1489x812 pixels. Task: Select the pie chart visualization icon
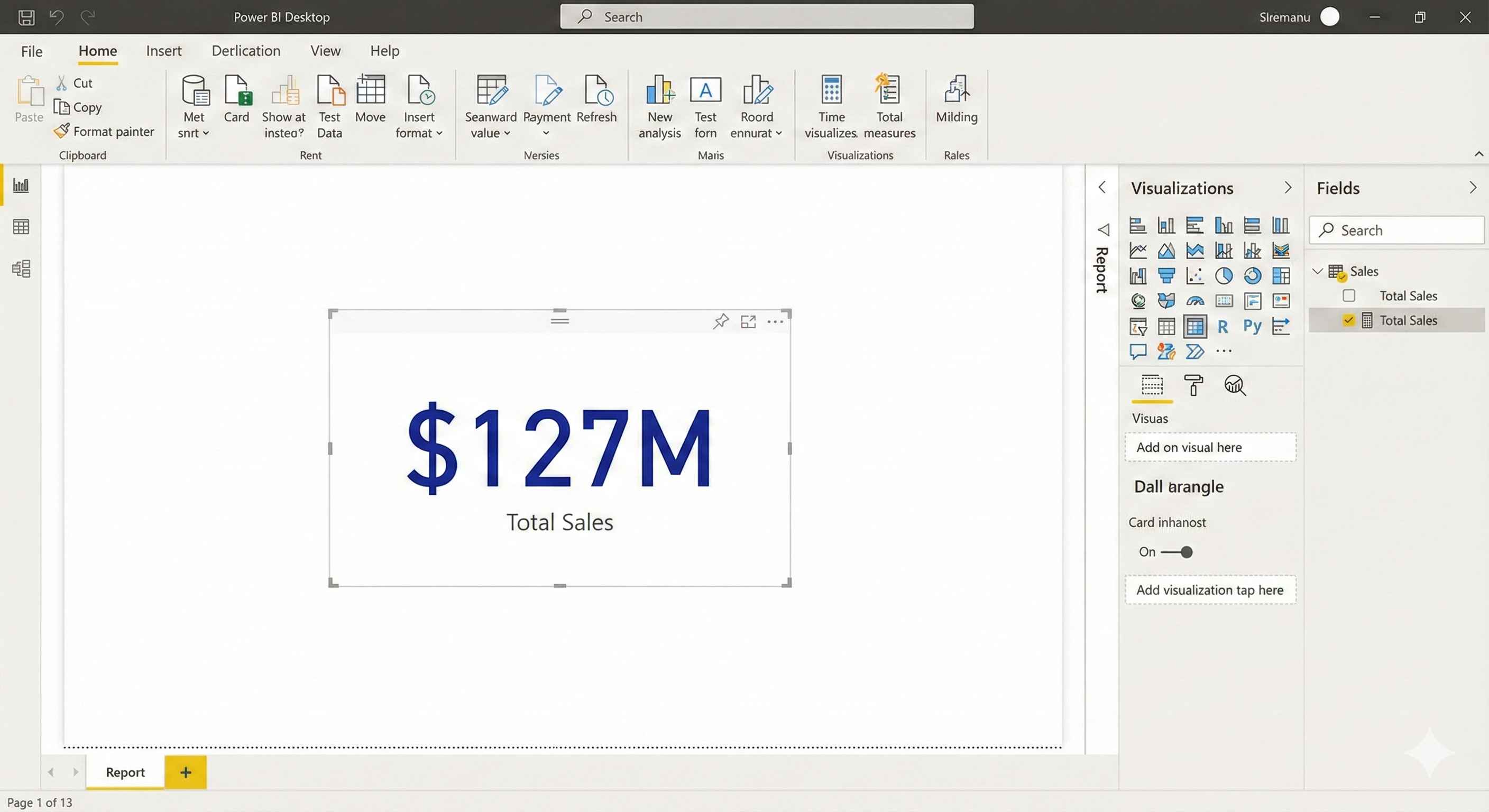coord(1223,275)
